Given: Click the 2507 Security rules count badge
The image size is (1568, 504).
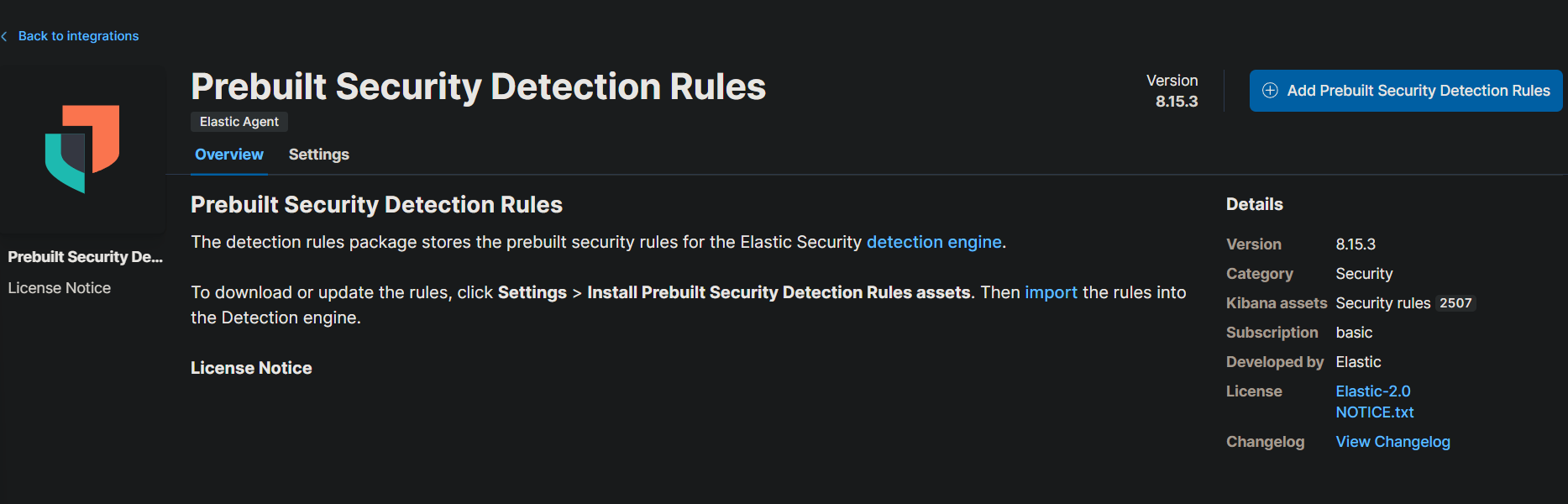Looking at the screenshot, I should 1455,303.
